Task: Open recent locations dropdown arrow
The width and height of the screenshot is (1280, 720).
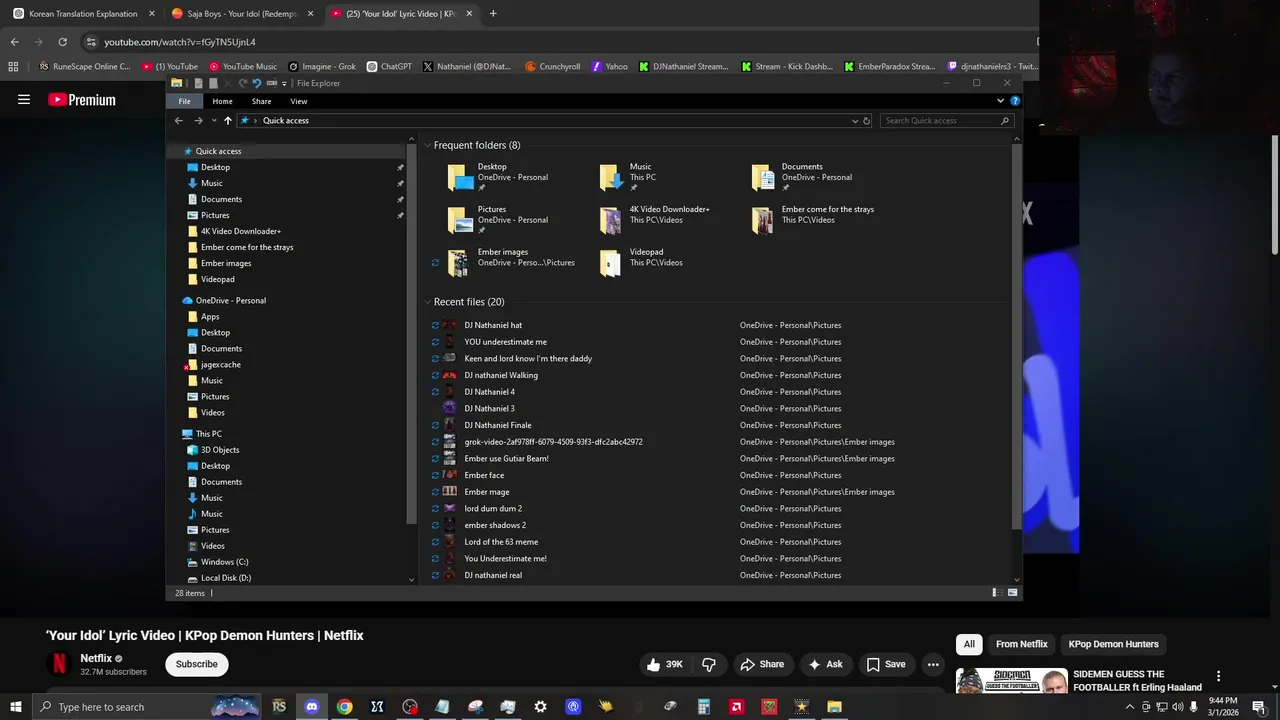Action: coord(213,120)
